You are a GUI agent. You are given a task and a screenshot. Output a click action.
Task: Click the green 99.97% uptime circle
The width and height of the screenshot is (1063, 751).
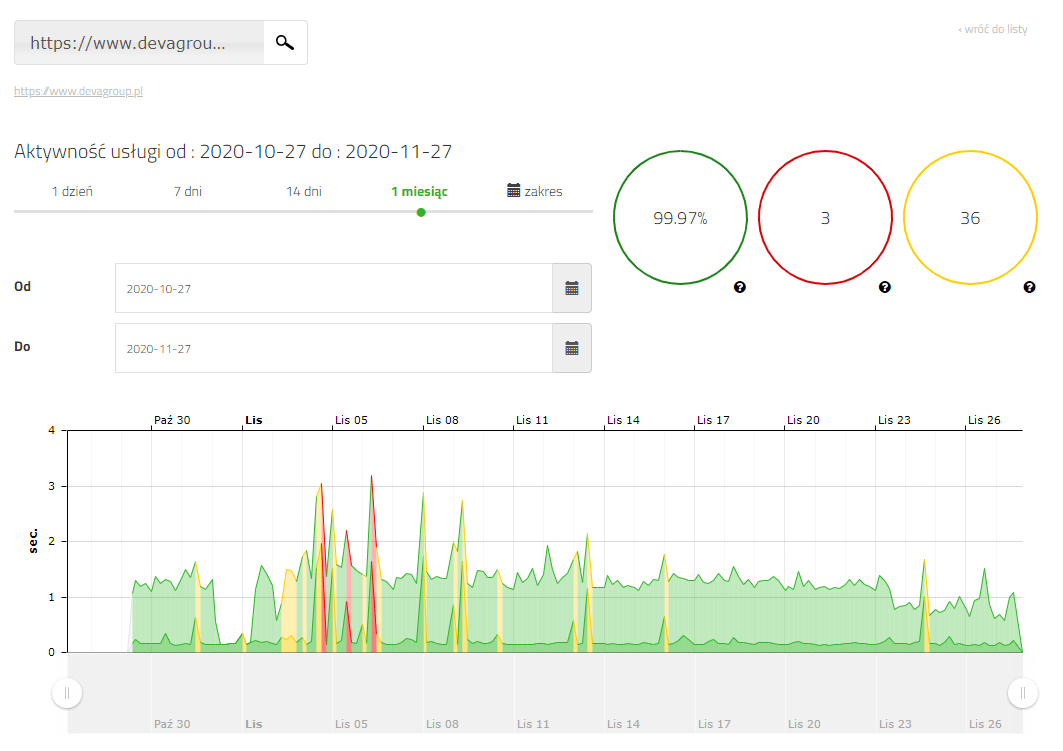click(680, 218)
